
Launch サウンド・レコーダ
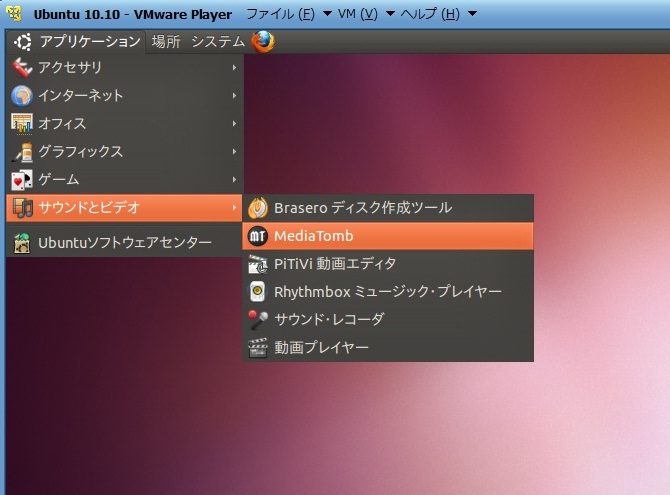pyautogui.click(x=388, y=319)
